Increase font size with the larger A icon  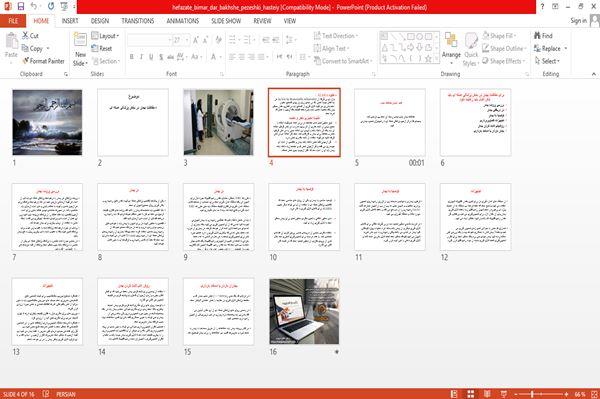pyautogui.click(x=196, y=40)
